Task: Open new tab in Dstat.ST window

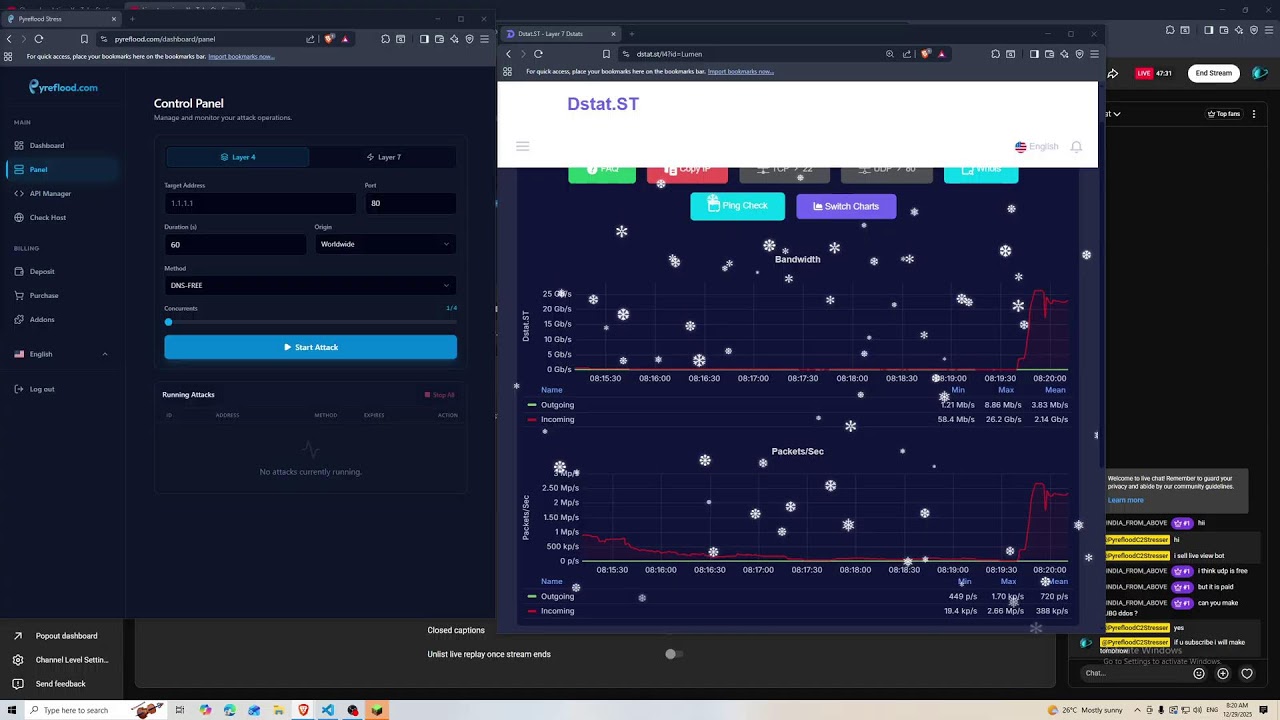Action: click(631, 34)
